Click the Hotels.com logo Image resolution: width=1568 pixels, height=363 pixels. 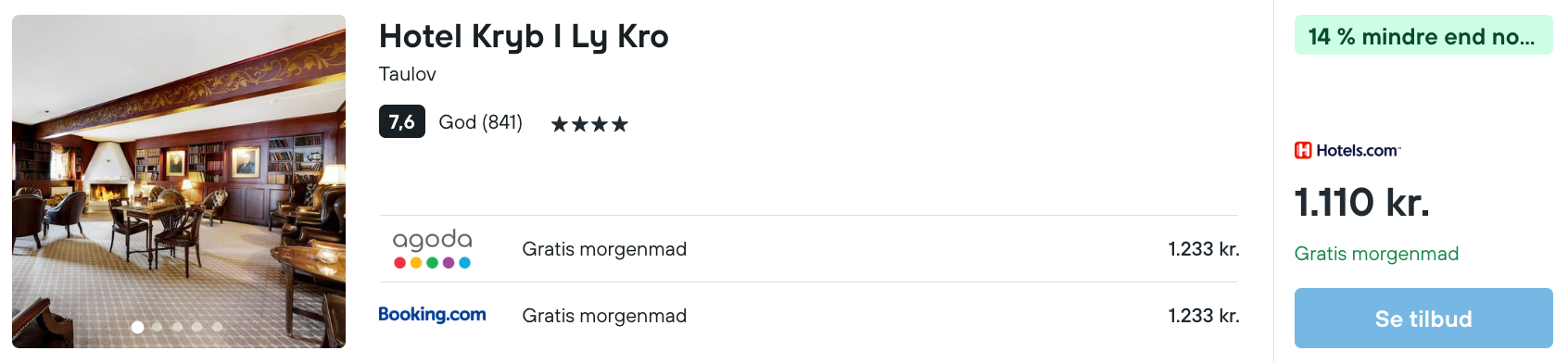(x=1347, y=150)
